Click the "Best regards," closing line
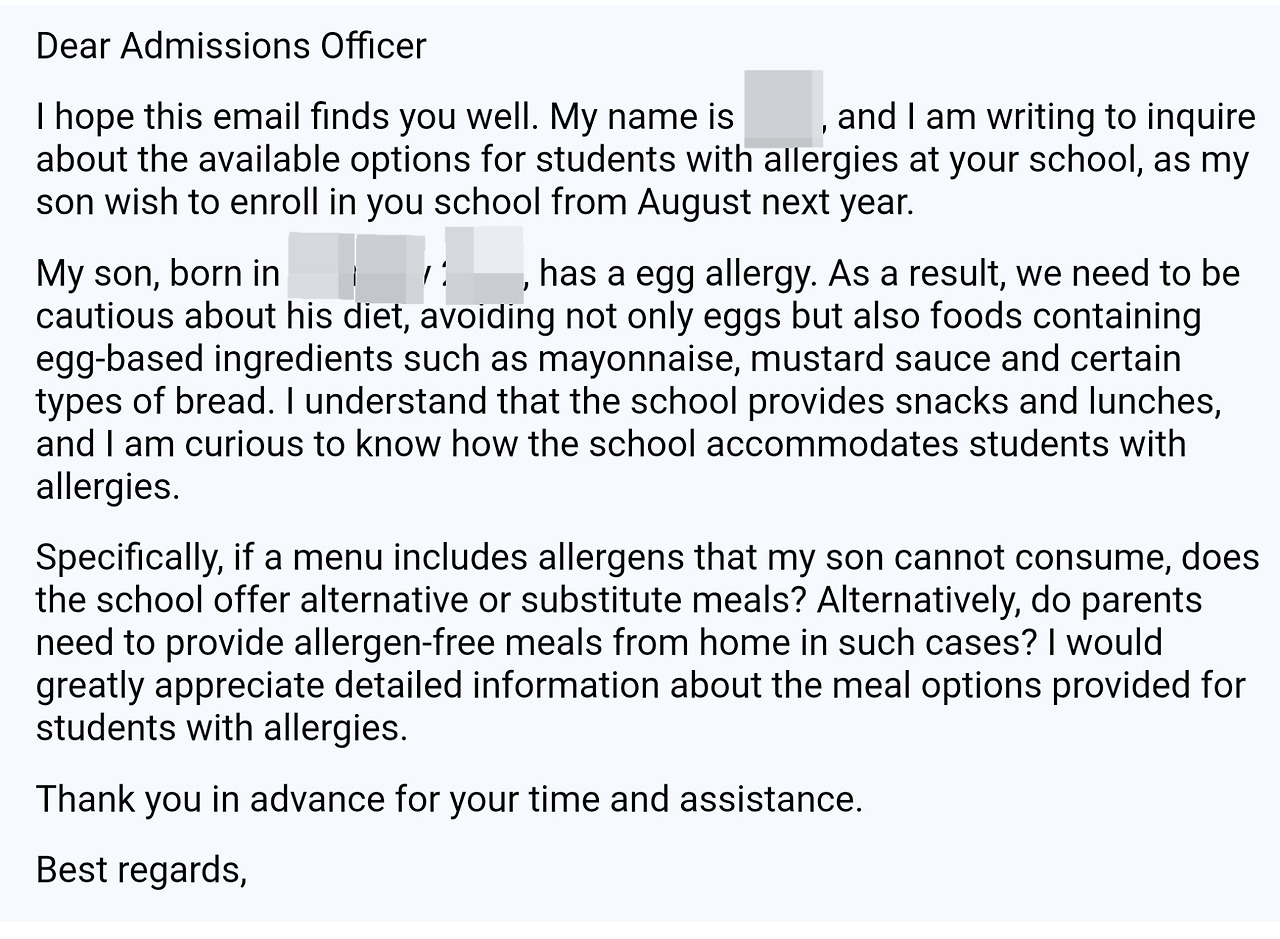 click(x=141, y=870)
